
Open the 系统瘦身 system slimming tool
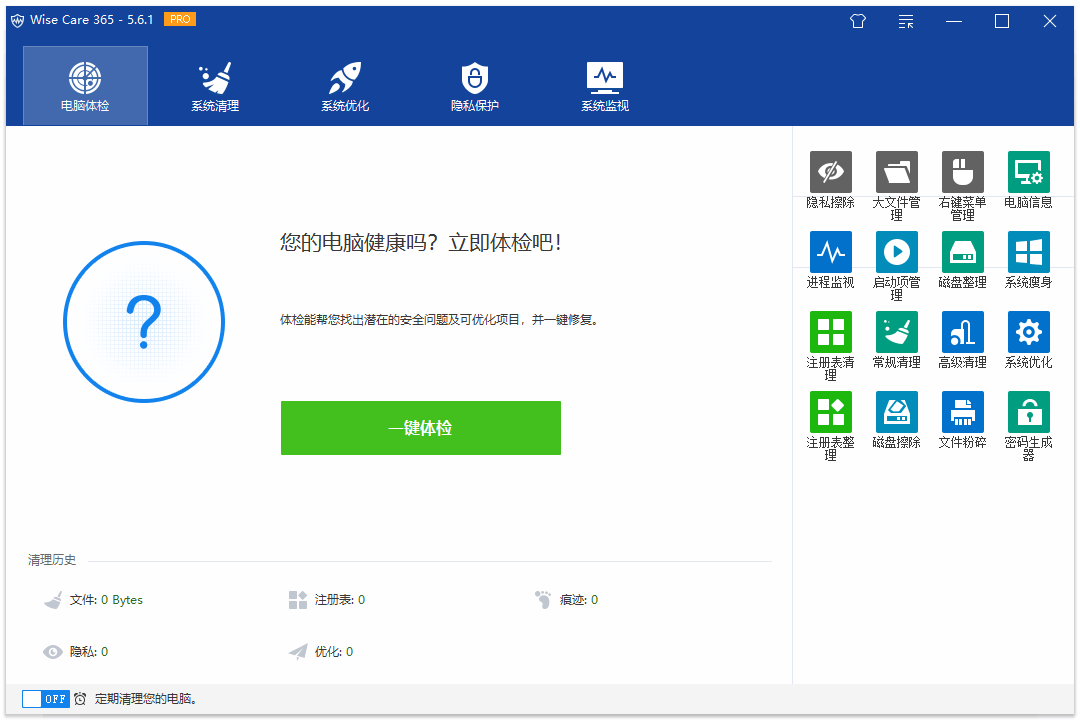click(1028, 253)
